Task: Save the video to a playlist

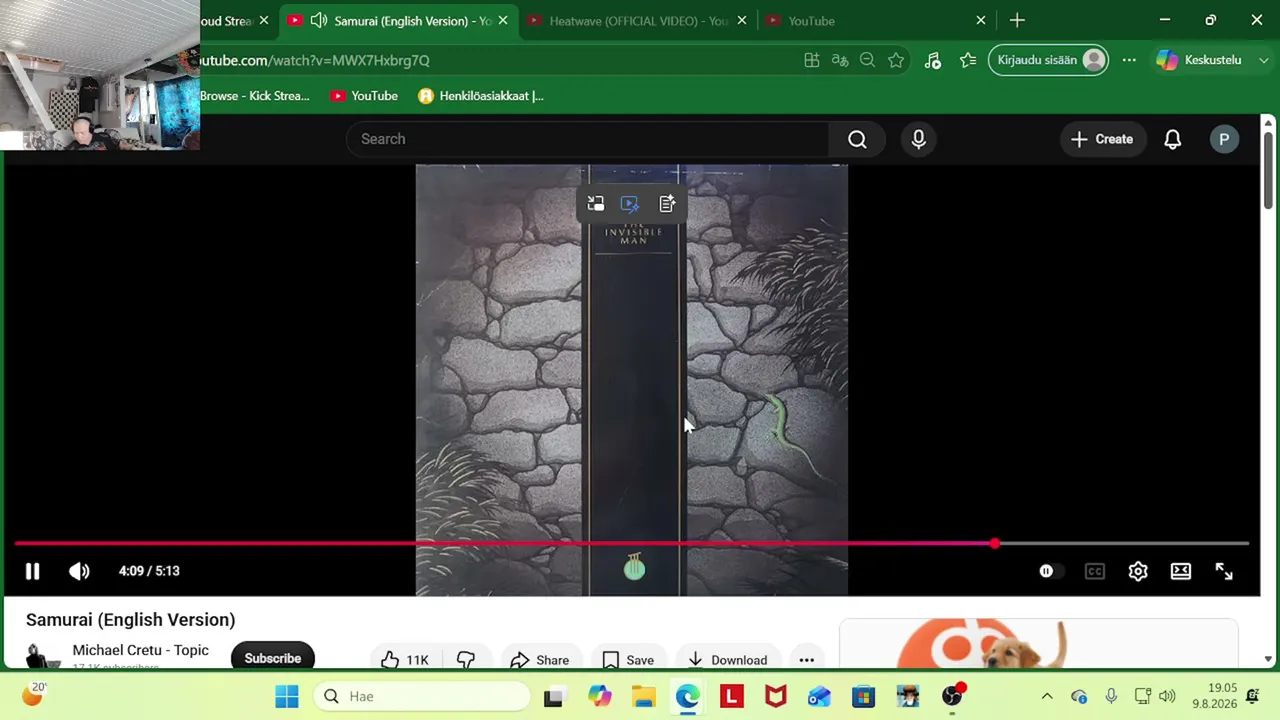Action: 628,660
